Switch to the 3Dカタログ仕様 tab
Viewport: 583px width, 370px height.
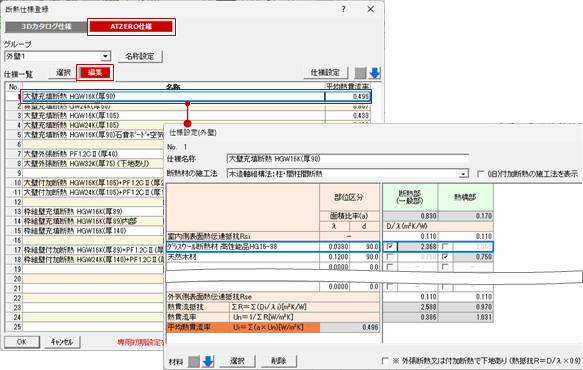pos(46,27)
